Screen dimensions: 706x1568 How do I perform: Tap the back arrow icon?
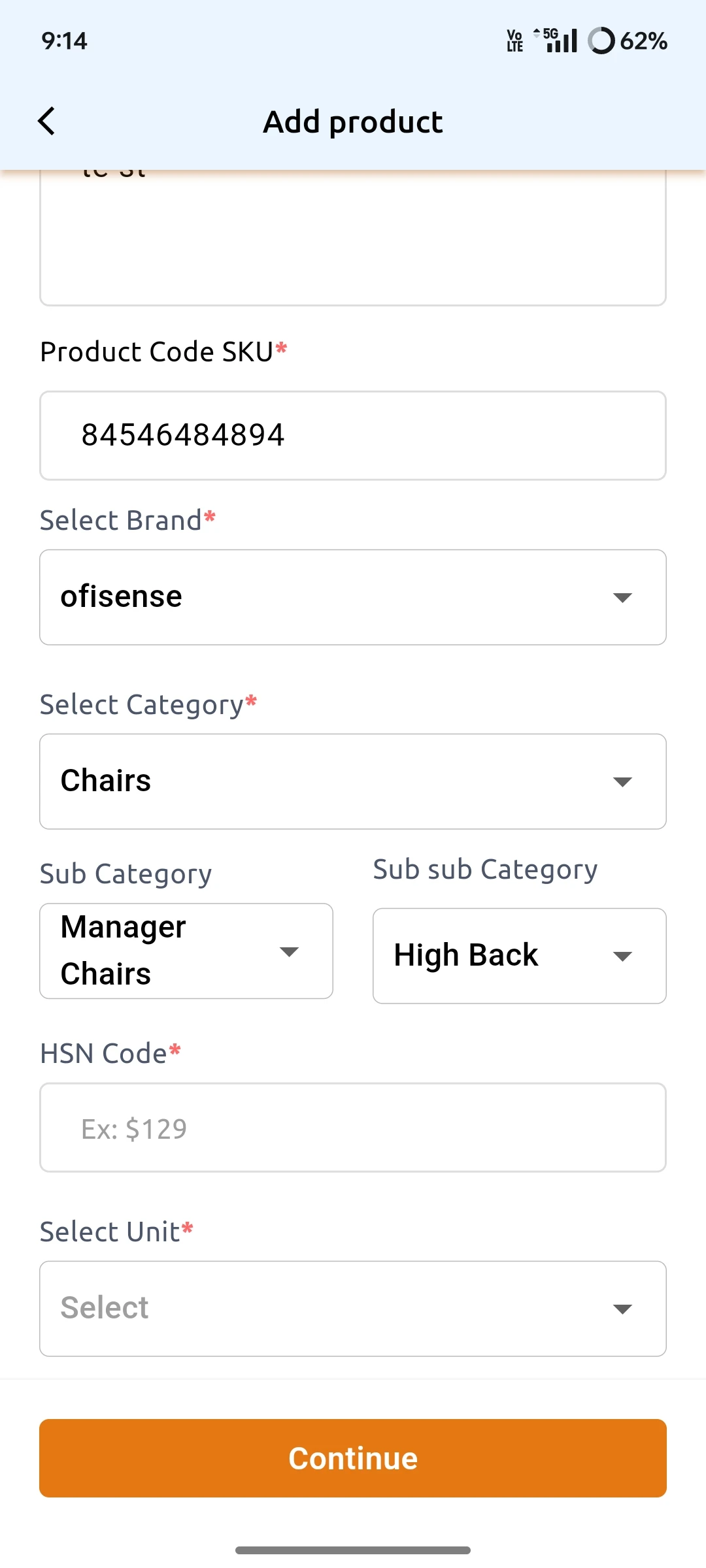click(46, 122)
